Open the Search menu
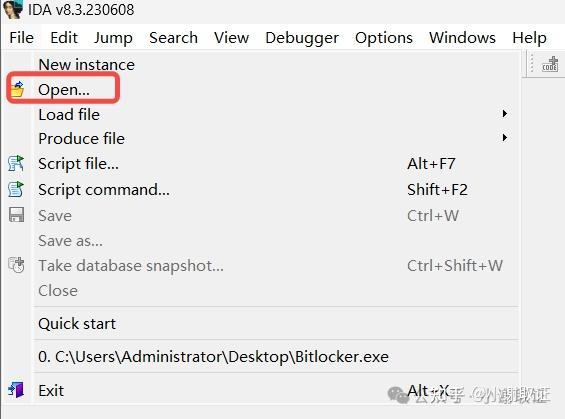 pos(173,38)
